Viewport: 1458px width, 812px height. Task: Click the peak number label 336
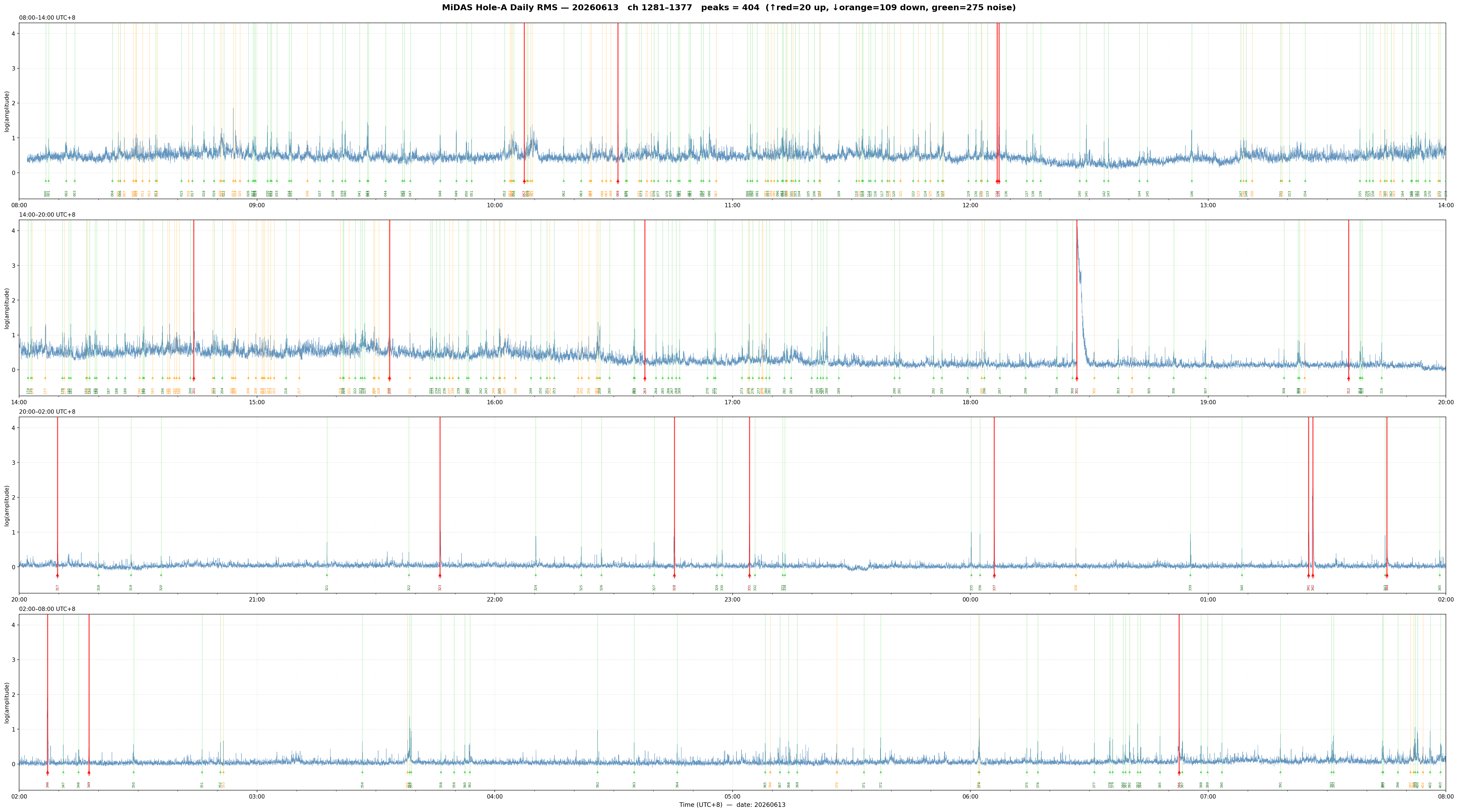tap(980, 588)
